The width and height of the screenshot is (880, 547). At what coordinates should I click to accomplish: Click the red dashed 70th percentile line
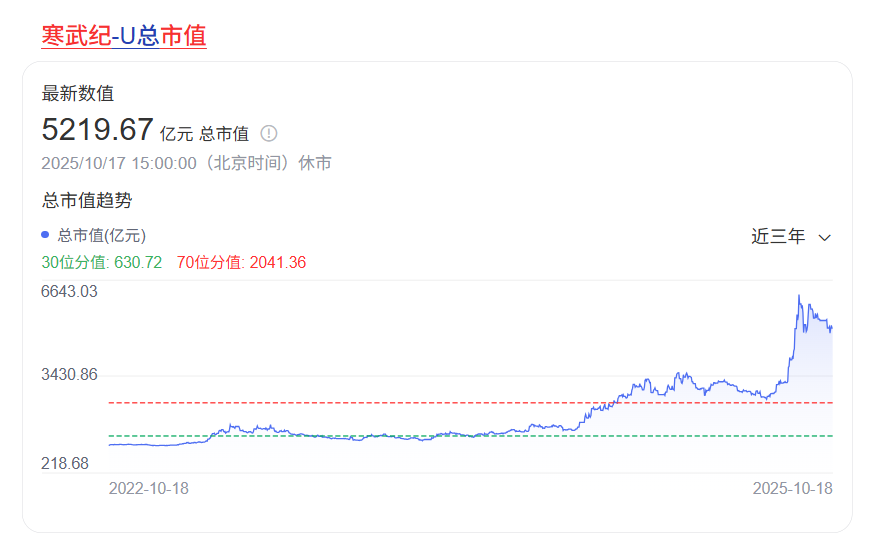click(x=470, y=403)
